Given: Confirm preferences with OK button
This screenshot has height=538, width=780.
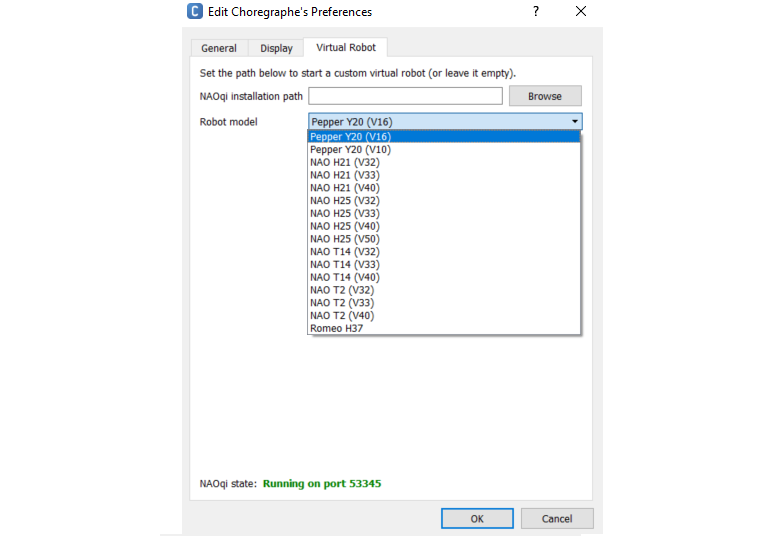Looking at the screenshot, I should (477, 519).
